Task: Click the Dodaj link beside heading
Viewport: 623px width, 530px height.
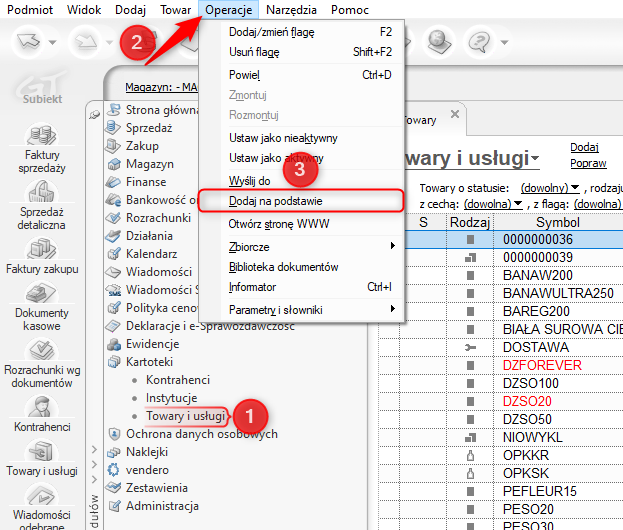Action: point(584,147)
